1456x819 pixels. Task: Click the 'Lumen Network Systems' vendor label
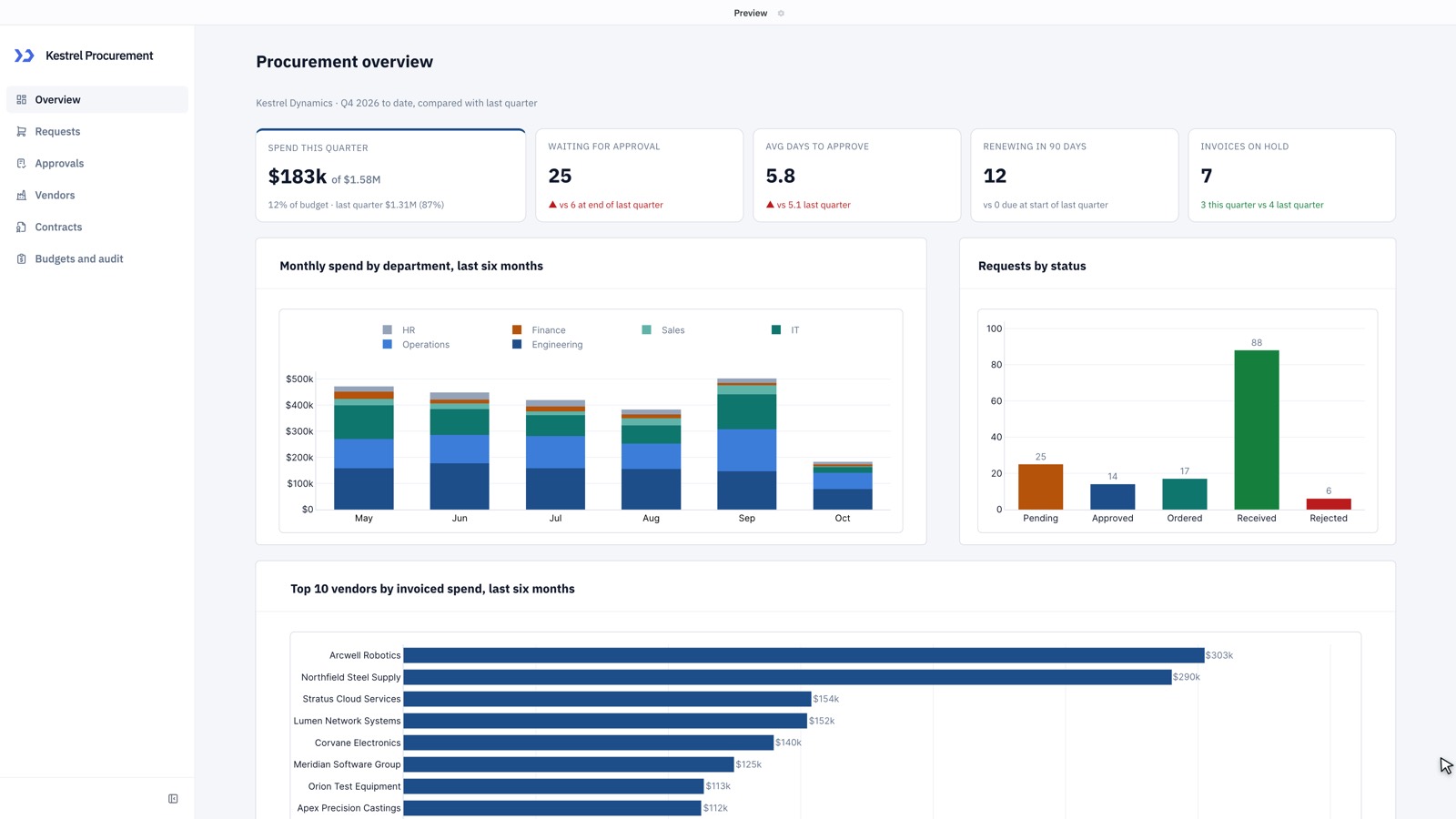[x=347, y=721]
